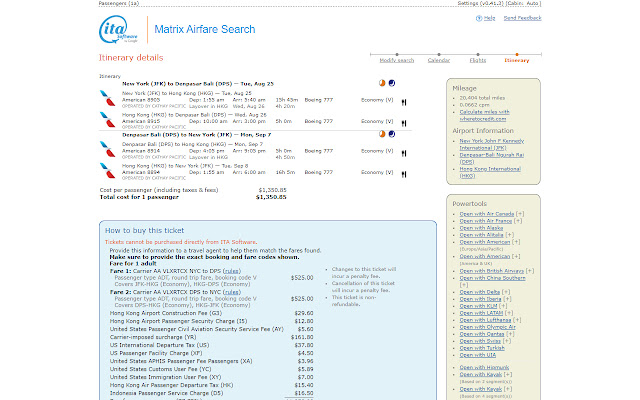The width and height of the screenshot is (640, 400).
Task: Open with Turkish link
Action: (x=482, y=348)
